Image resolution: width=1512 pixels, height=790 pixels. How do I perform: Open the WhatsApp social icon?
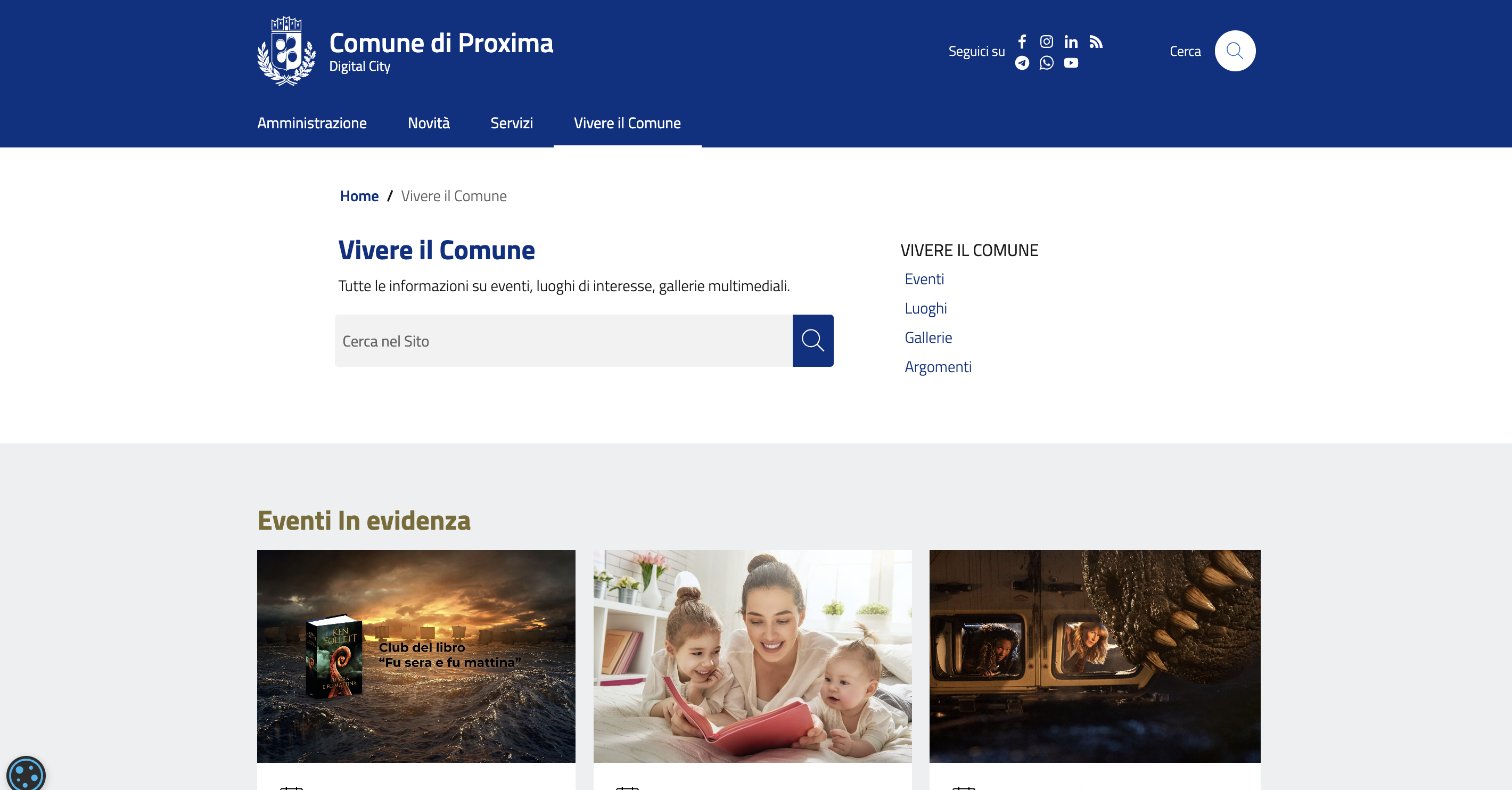pyautogui.click(x=1046, y=63)
